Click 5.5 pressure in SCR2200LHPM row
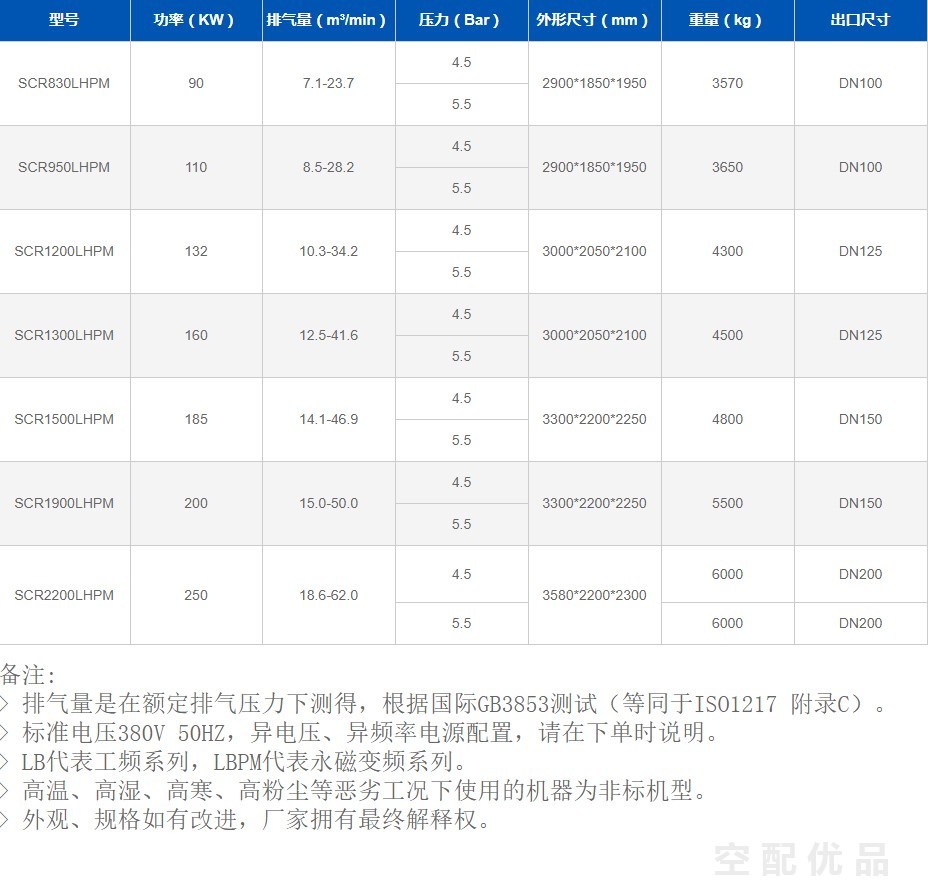The image size is (928, 894). point(462,624)
